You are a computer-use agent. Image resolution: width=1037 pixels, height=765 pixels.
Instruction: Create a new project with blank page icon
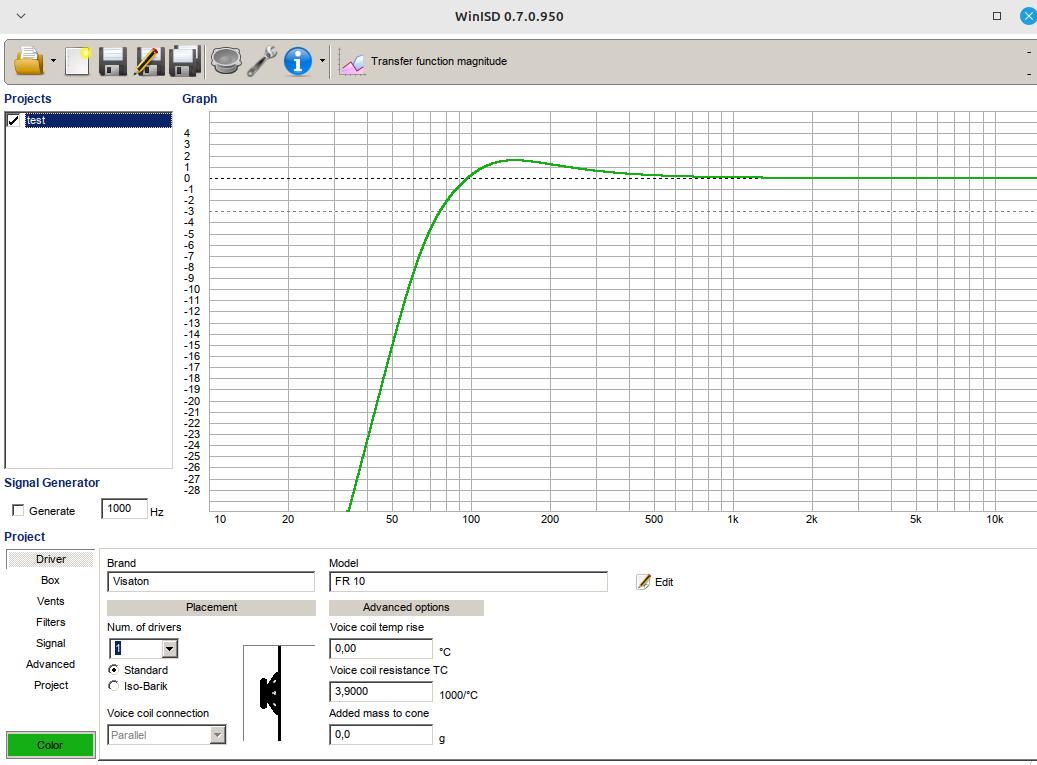77,61
